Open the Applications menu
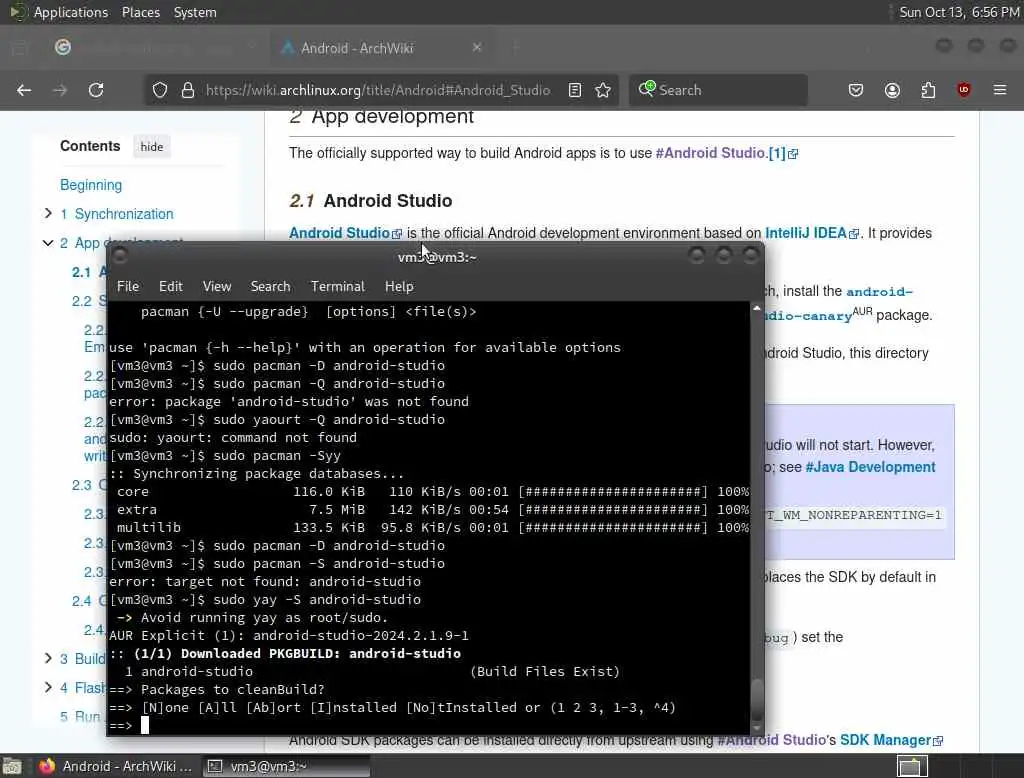 click(71, 12)
